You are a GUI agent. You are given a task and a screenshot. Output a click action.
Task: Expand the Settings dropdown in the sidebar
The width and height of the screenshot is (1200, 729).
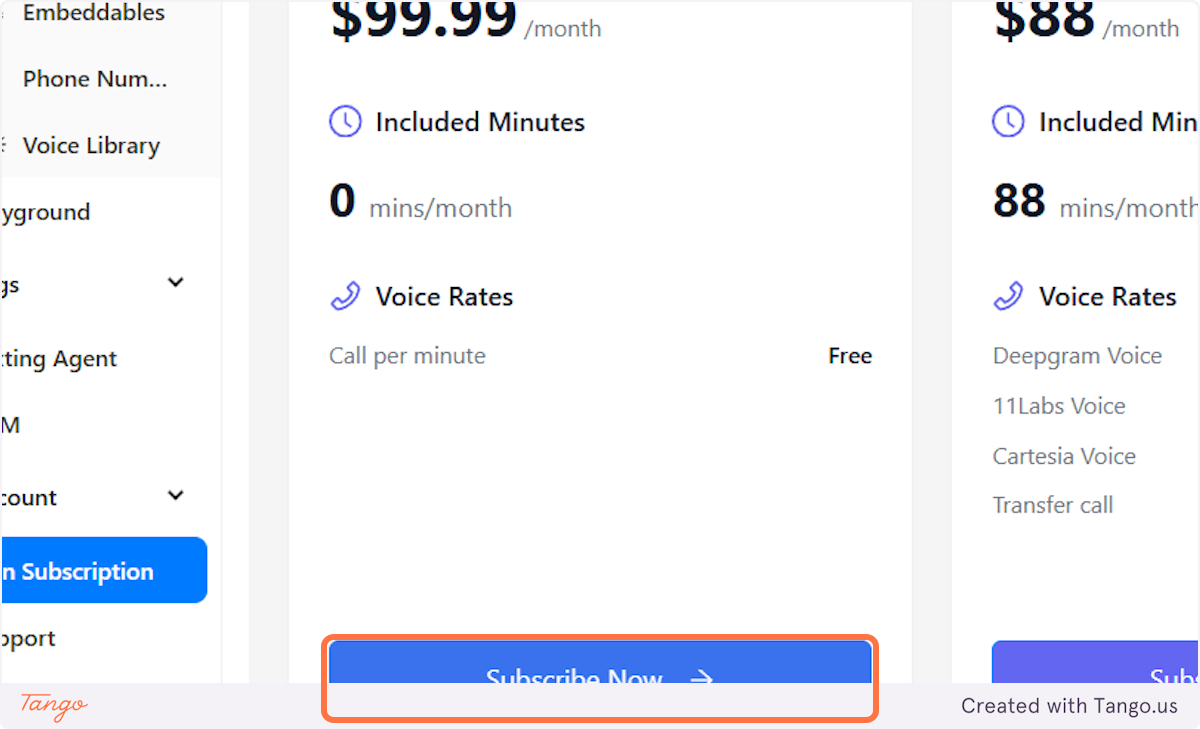(x=175, y=283)
